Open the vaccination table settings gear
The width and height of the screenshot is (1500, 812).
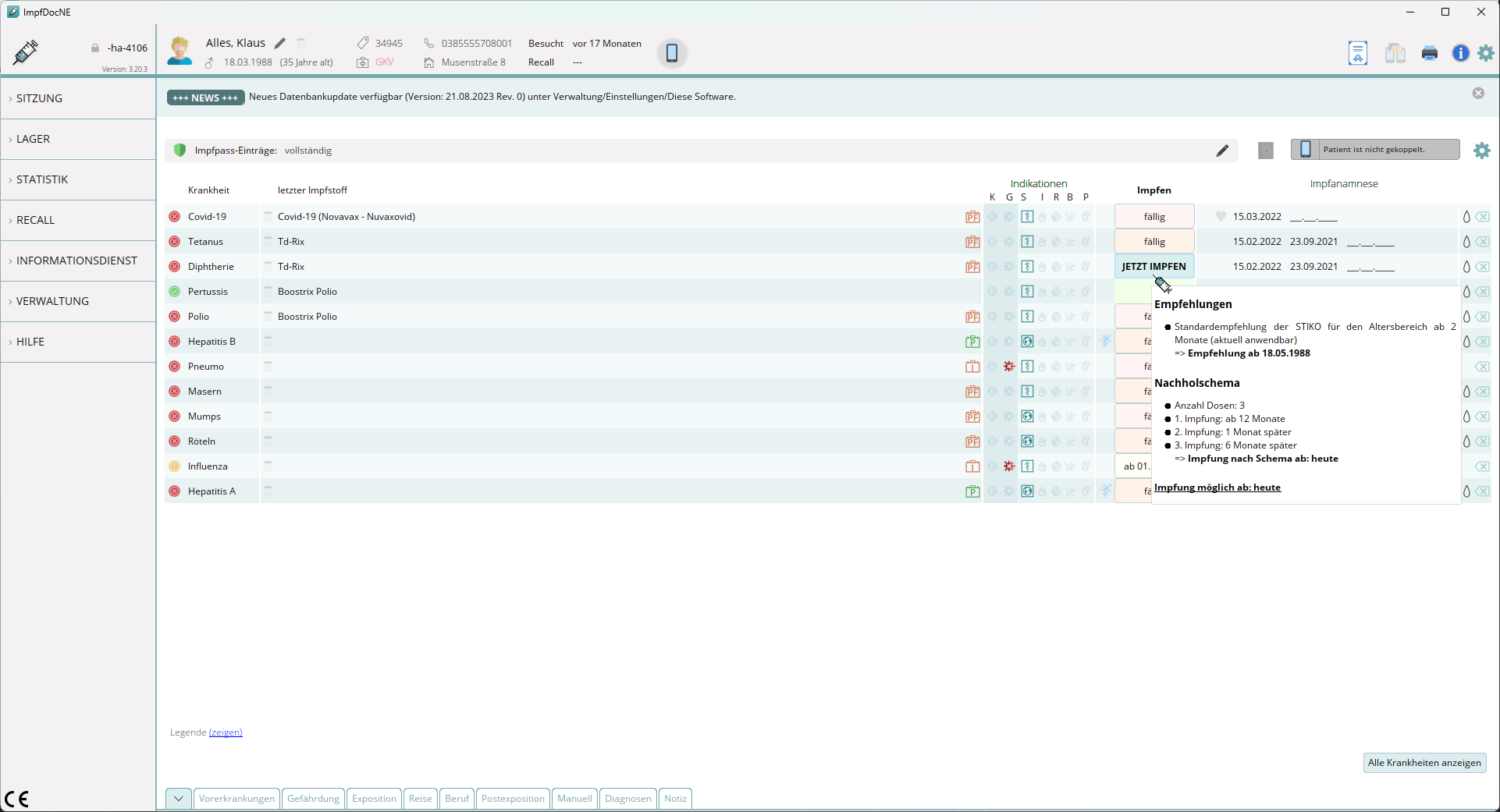(x=1482, y=151)
